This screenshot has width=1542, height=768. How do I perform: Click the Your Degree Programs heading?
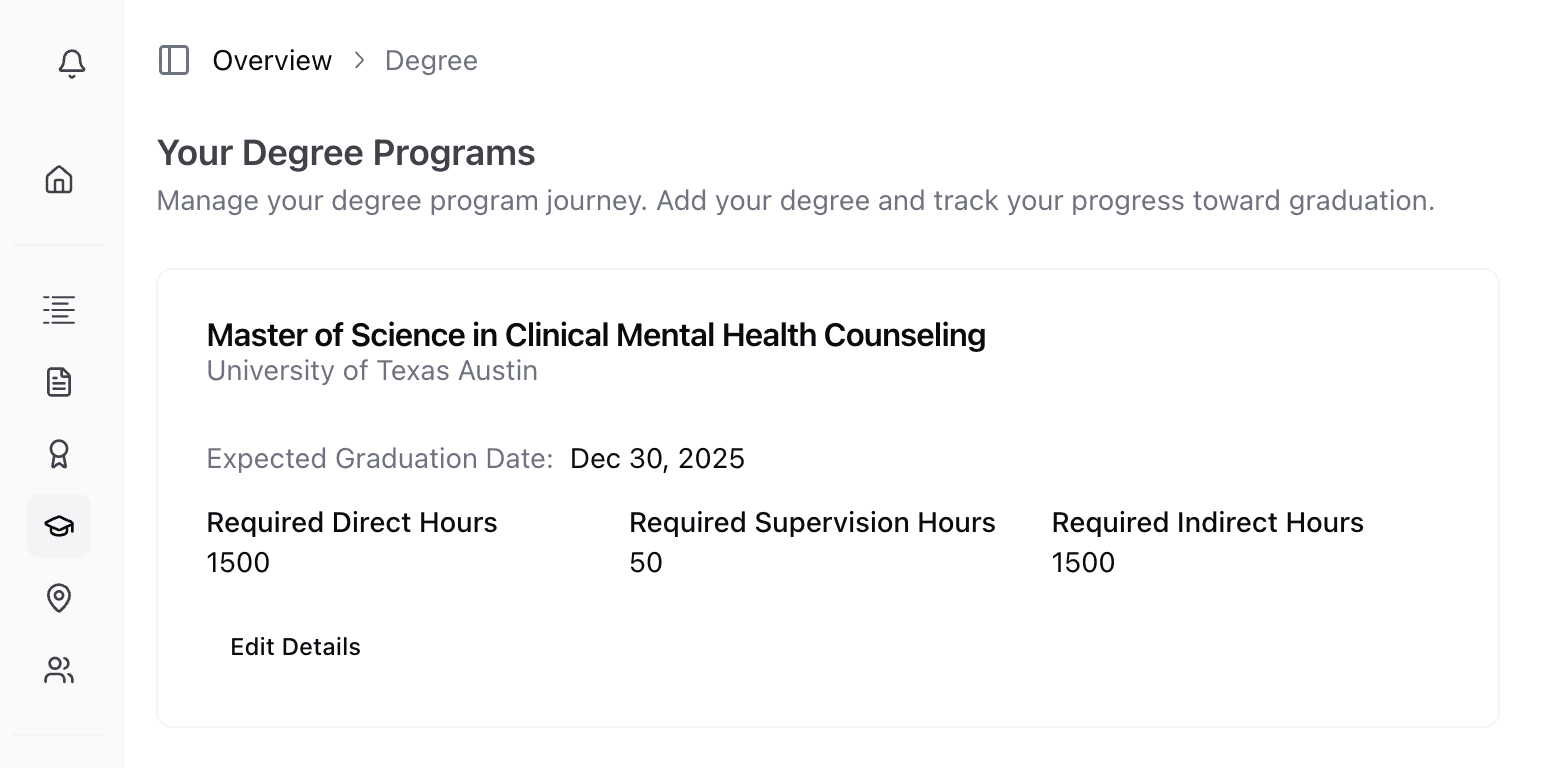(x=346, y=153)
